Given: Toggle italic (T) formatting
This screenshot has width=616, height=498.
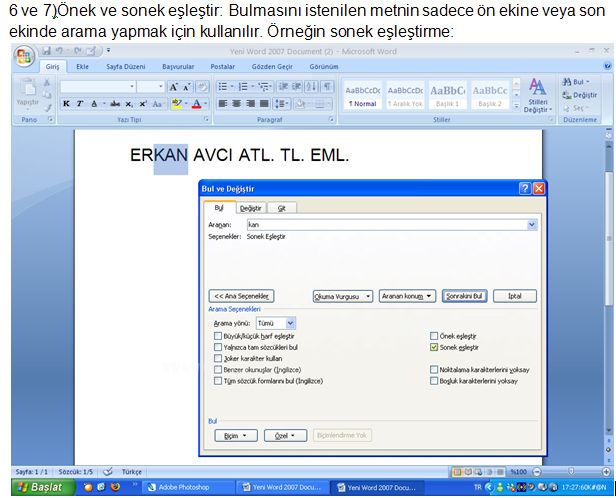Looking at the screenshot, I should click(x=79, y=104).
